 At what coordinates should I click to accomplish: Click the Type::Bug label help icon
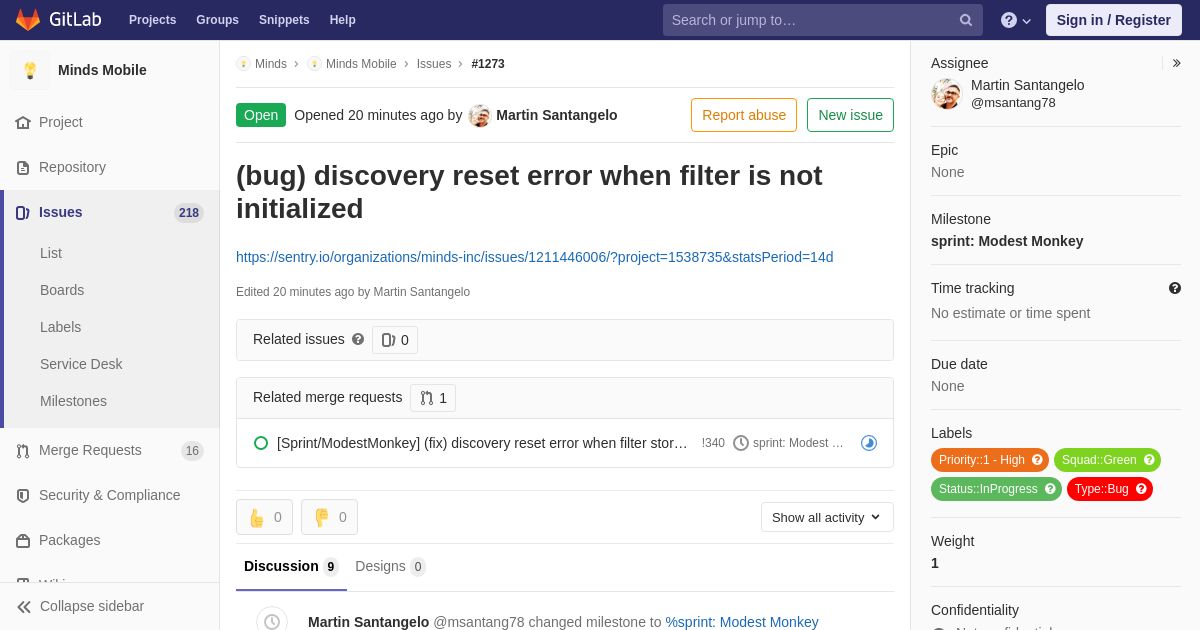pyautogui.click(x=1141, y=489)
